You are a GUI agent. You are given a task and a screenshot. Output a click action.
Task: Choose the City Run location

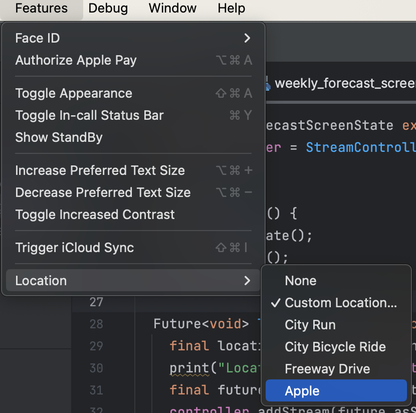pyautogui.click(x=336, y=325)
